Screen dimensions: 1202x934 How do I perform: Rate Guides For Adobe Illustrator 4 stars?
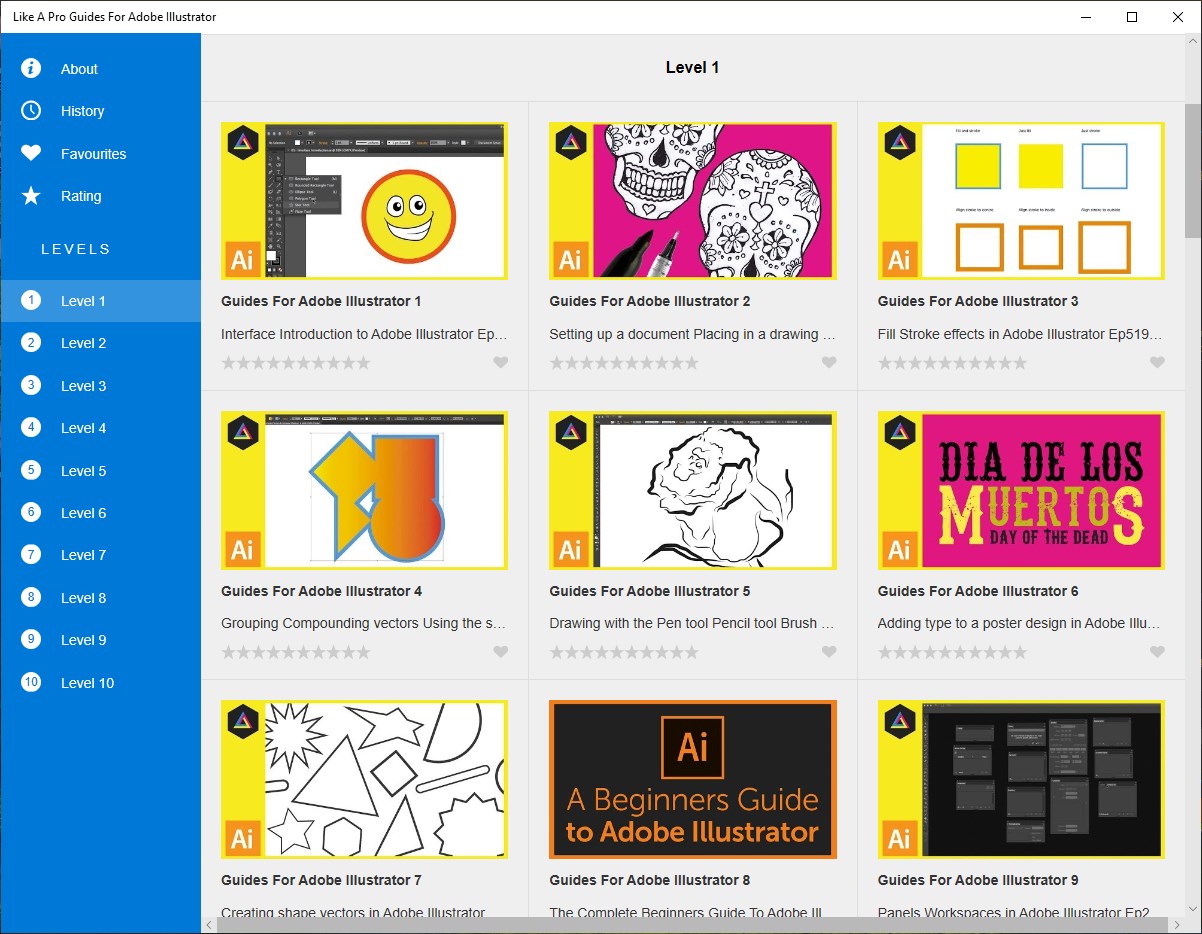pyautogui.click(x=296, y=652)
